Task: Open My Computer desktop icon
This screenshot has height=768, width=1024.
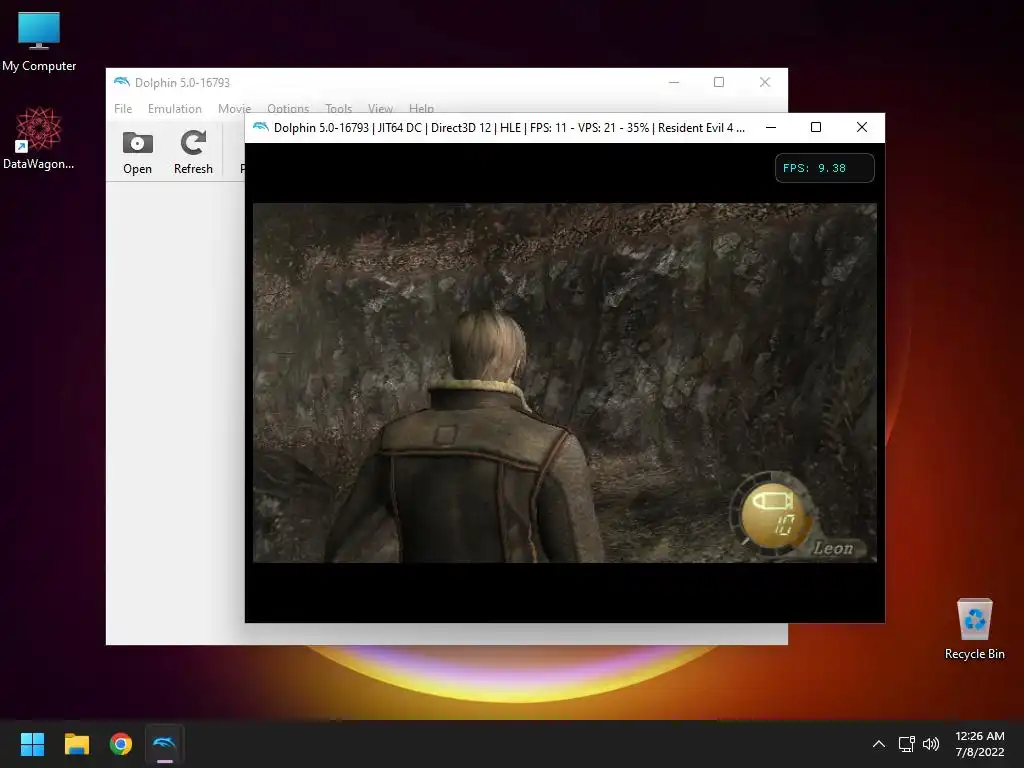Action: (39, 40)
